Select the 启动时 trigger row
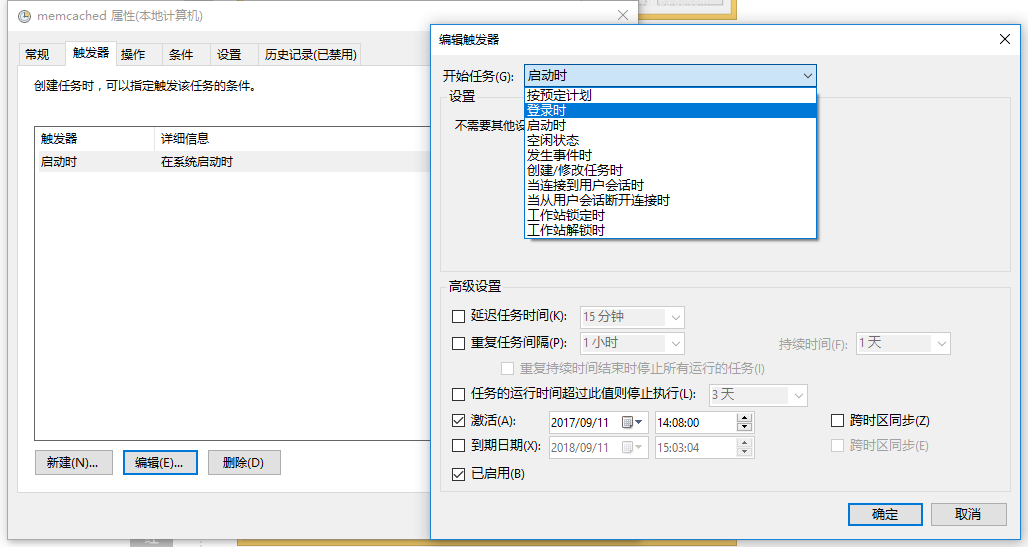The image size is (1028, 547). [x=233, y=162]
